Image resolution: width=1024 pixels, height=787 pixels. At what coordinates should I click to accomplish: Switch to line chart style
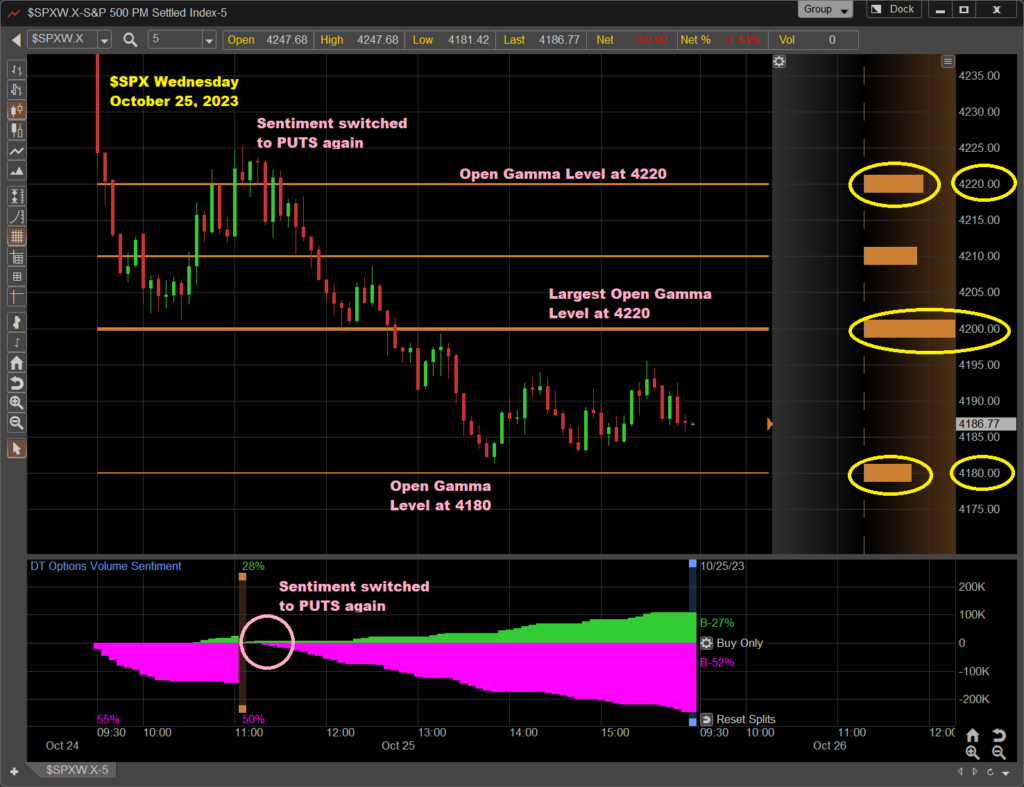point(17,151)
